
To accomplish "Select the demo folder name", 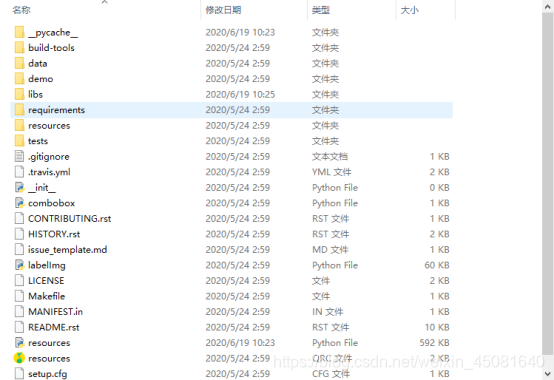I will [41, 79].
